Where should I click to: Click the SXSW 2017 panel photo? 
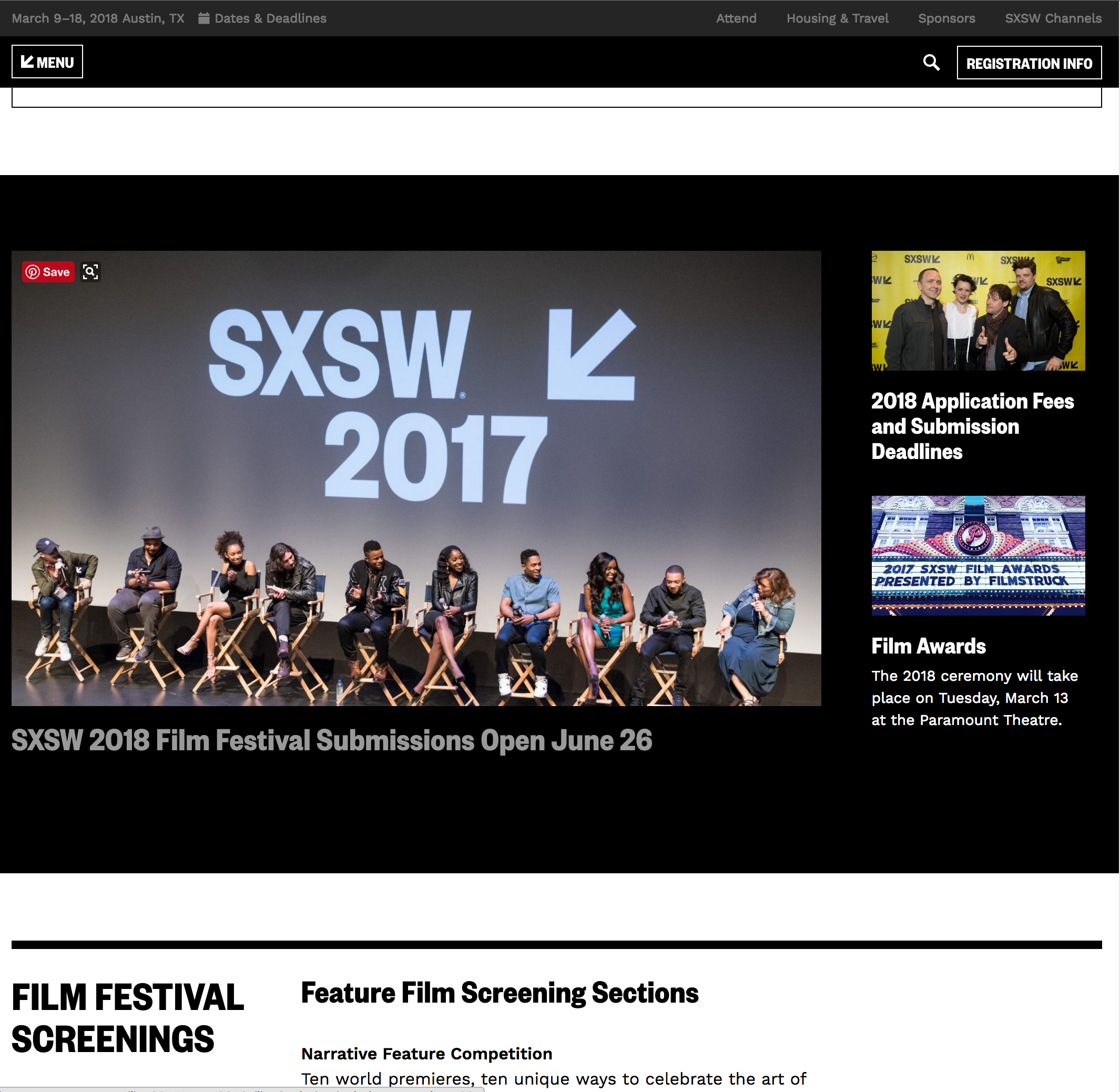[x=416, y=478]
